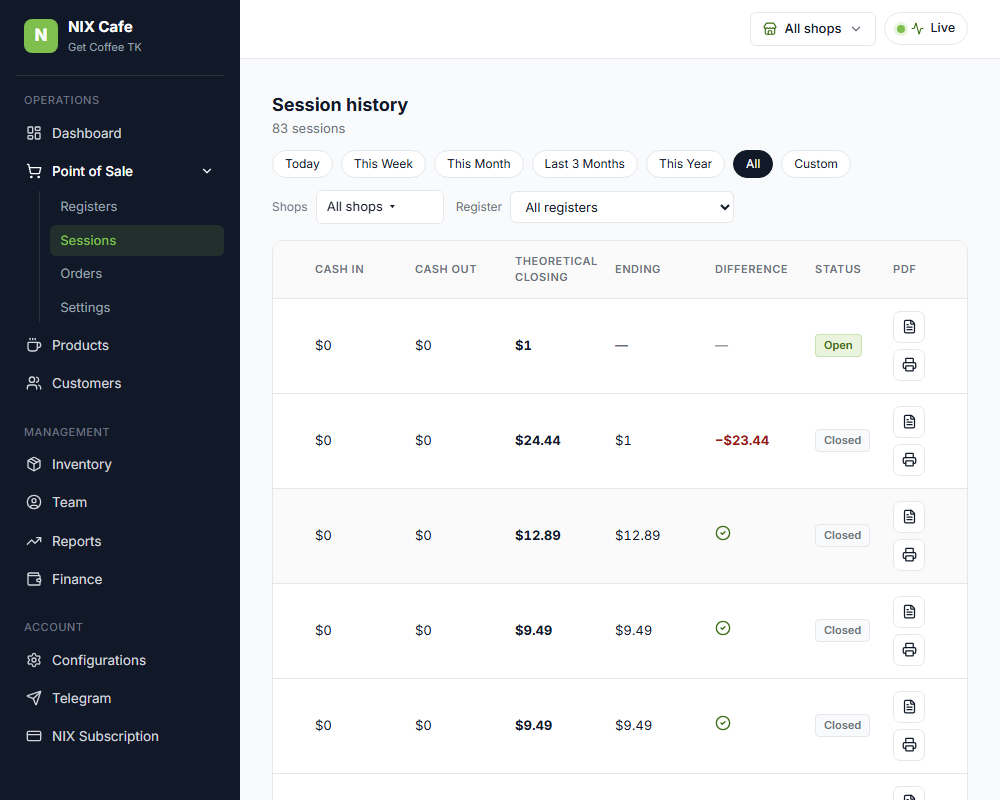Open Point of Sale Settings
This screenshot has width=1000, height=800.
click(x=85, y=307)
